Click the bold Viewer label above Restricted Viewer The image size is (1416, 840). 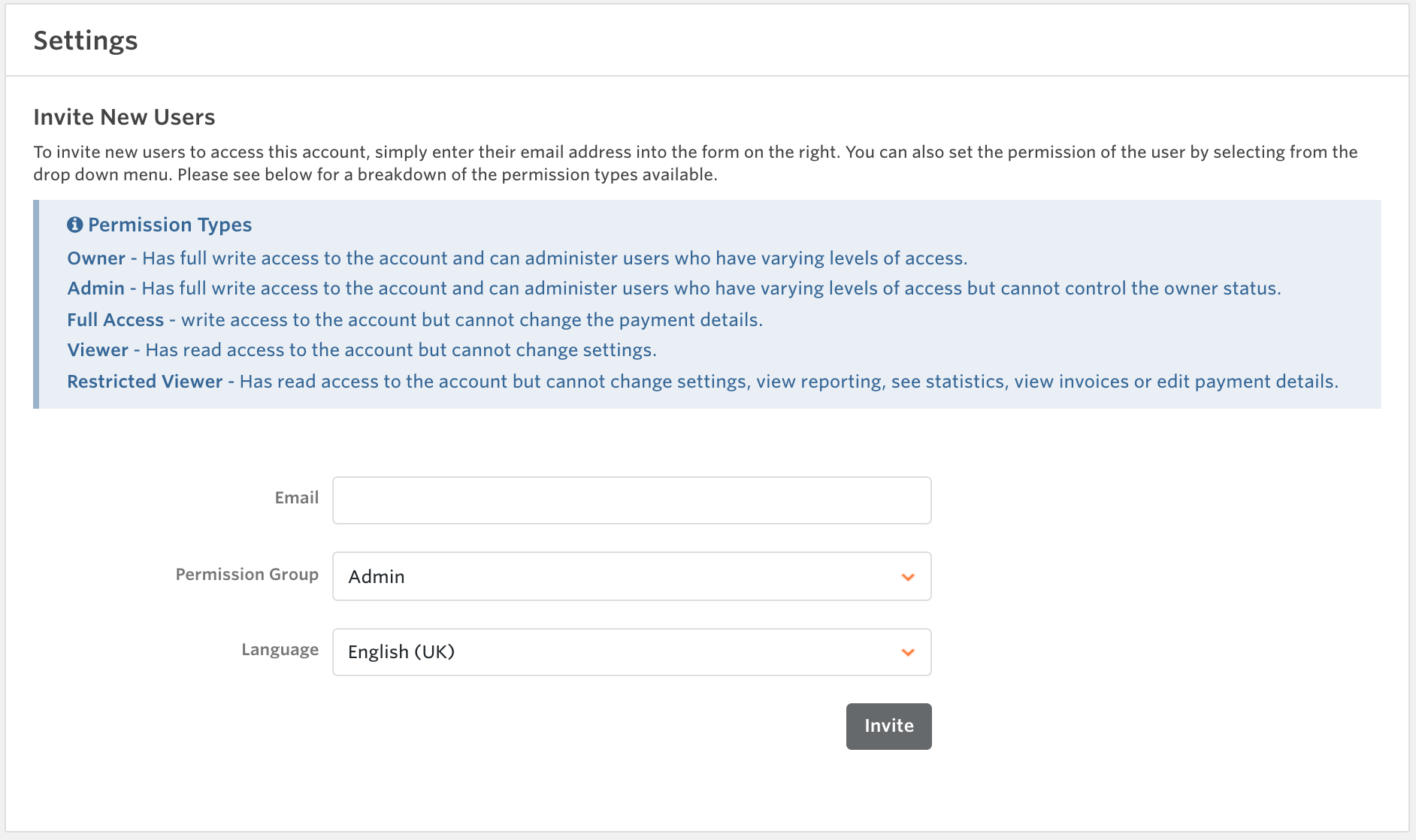coord(98,350)
